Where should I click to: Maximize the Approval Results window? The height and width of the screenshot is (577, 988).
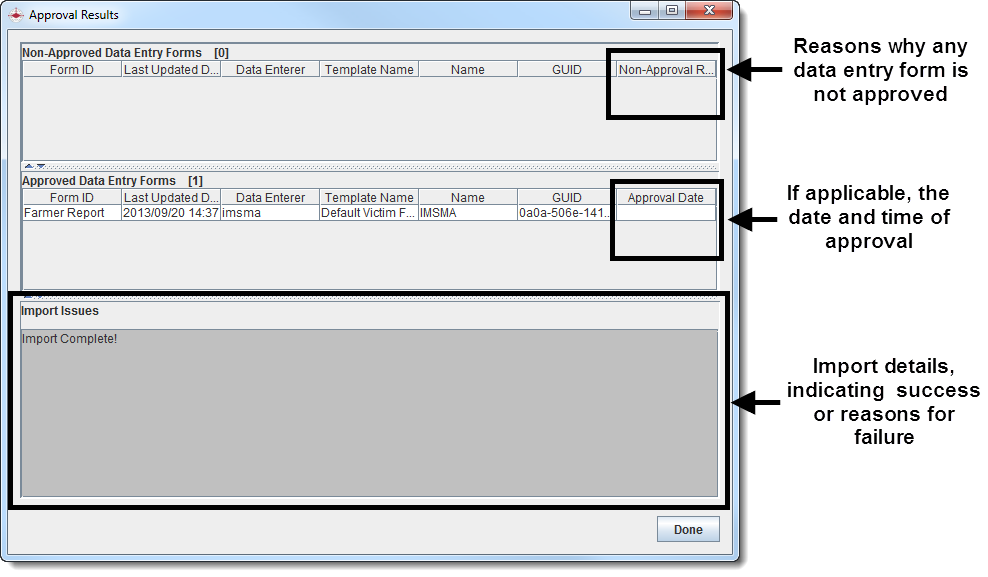[x=672, y=11]
